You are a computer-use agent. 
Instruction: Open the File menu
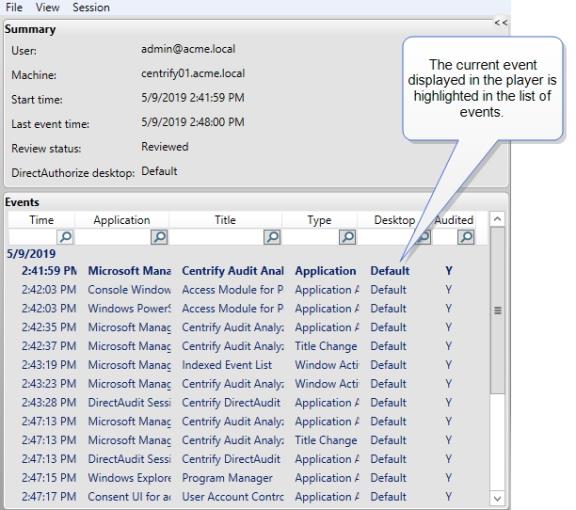click(14, 7)
